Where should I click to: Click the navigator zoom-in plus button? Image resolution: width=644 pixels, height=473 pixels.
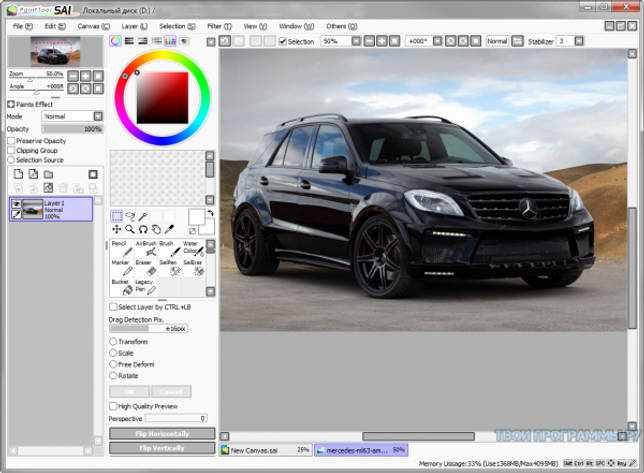click(85, 76)
